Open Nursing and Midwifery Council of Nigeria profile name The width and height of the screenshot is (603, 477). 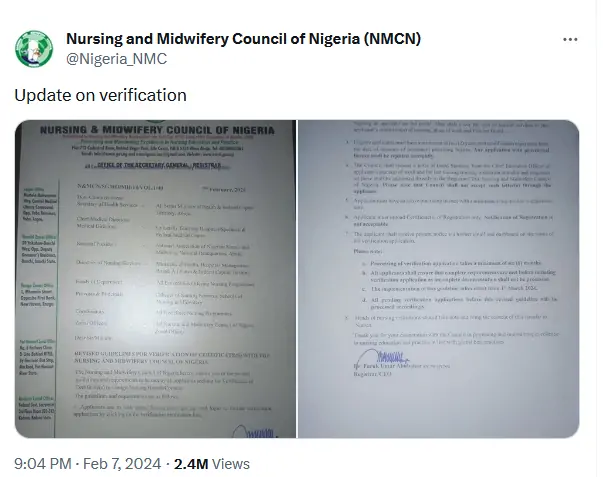coord(220,39)
